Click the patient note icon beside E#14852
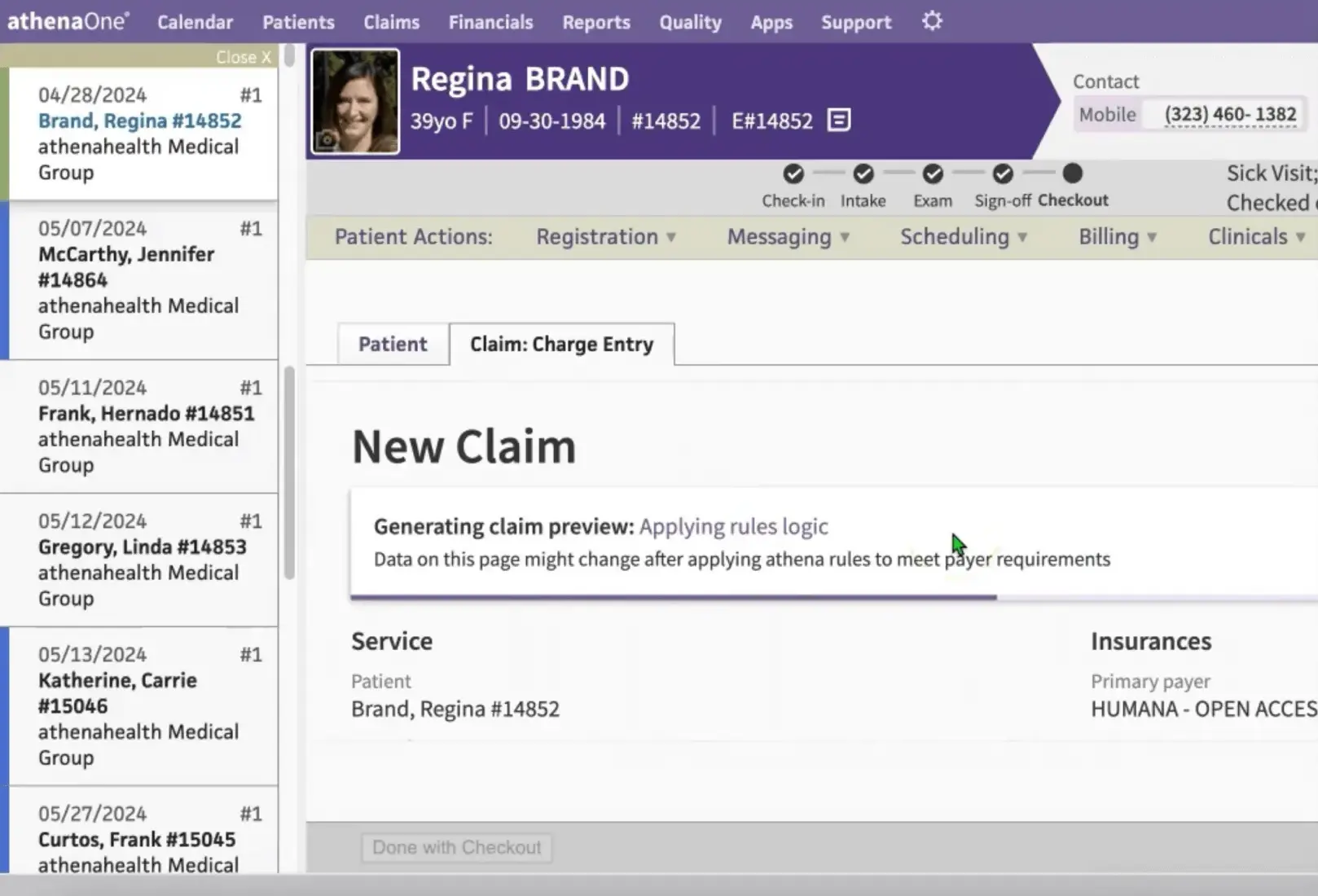Screen dimensions: 1318x896 tap(838, 121)
